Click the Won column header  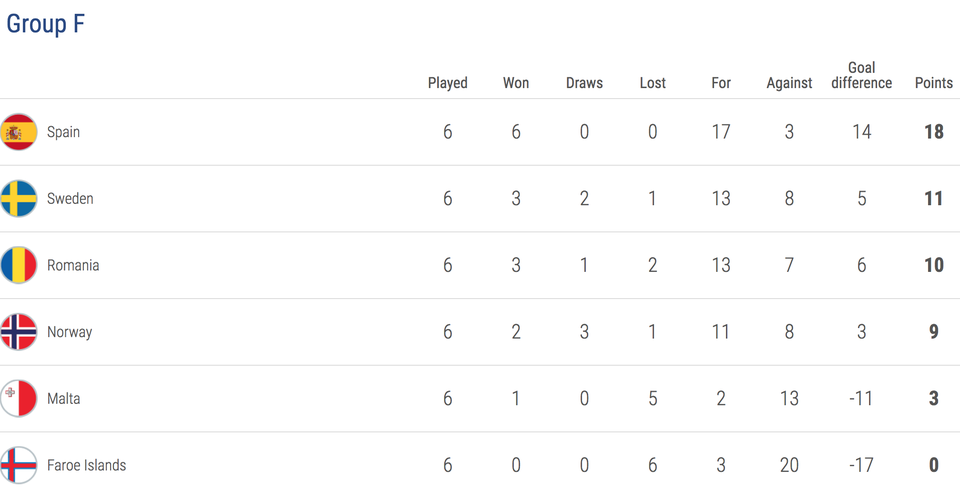click(x=516, y=83)
